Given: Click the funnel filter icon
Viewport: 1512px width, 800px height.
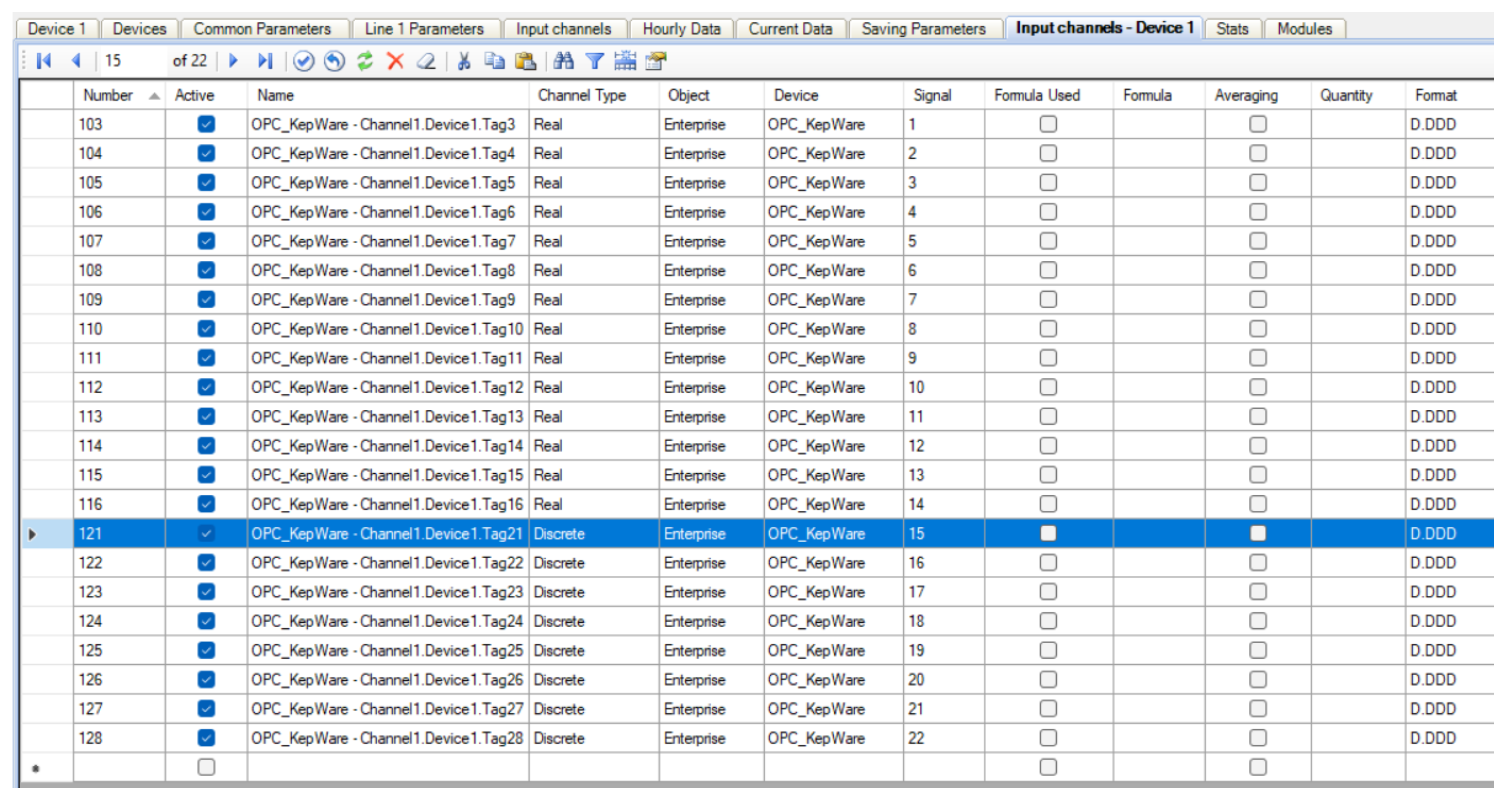Looking at the screenshot, I should [x=595, y=61].
